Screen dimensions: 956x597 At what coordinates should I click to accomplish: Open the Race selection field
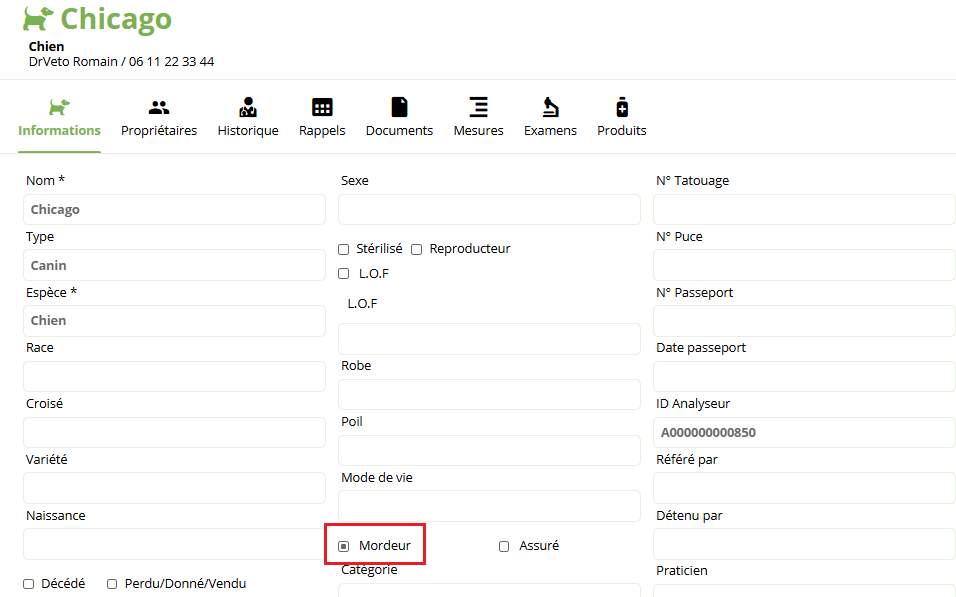click(x=174, y=377)
